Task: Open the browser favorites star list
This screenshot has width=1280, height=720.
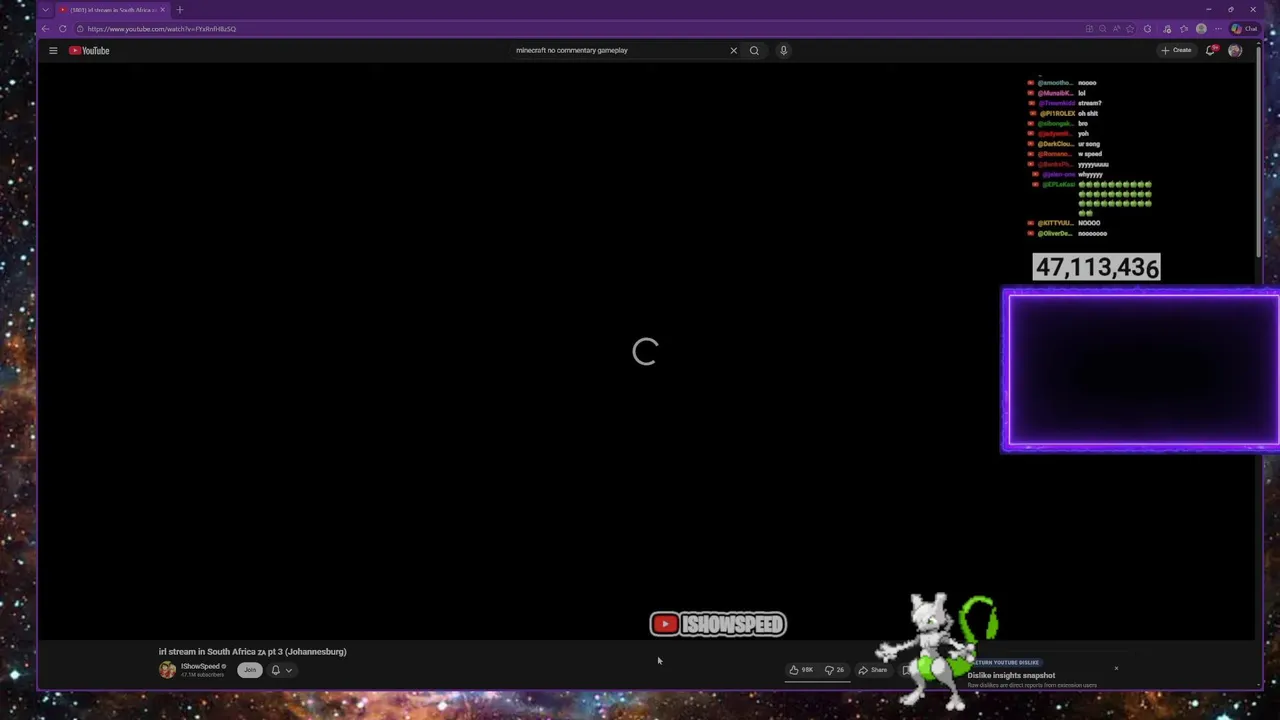Action: 1184,29
